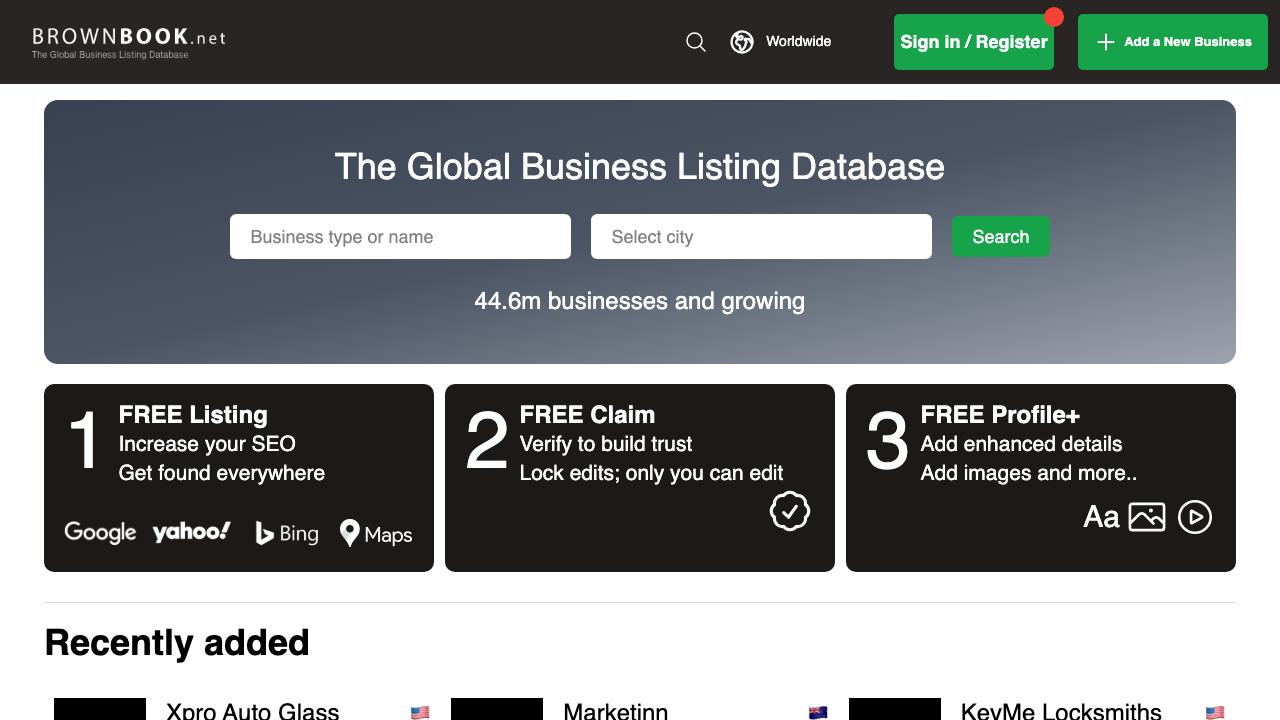Click the verified checkmark badge icon

[x=790, y=511]
